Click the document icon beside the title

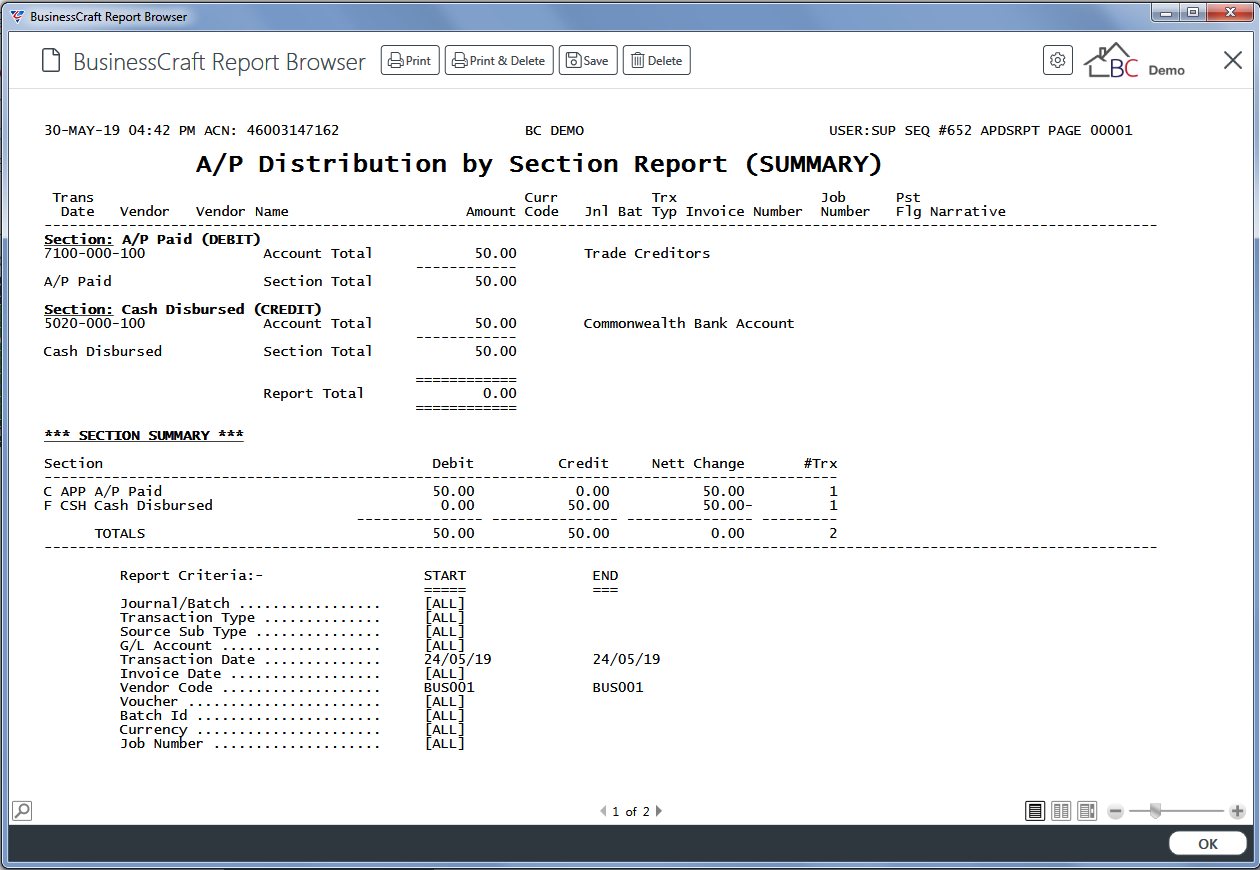point(51,61)
